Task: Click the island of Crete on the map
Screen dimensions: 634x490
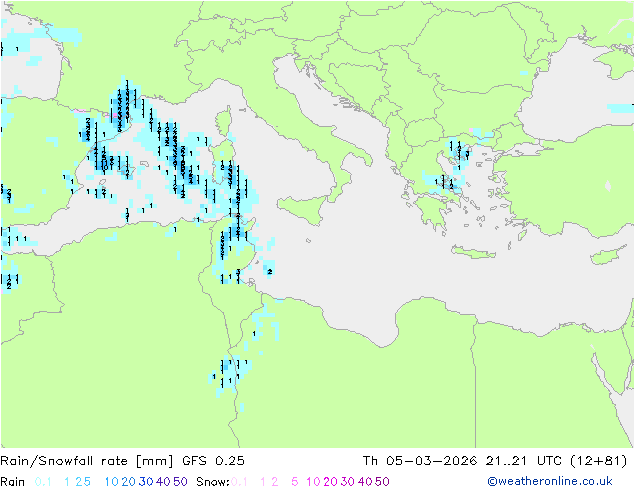Action: (473, 252)
